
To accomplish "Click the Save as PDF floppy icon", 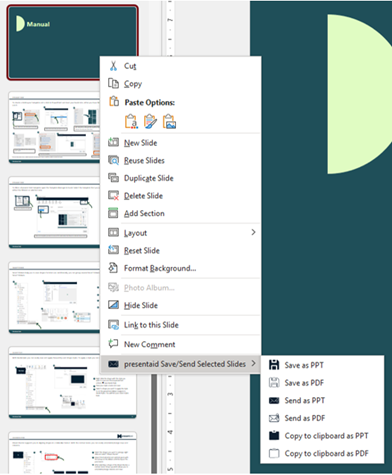I will tap(274, 382).
